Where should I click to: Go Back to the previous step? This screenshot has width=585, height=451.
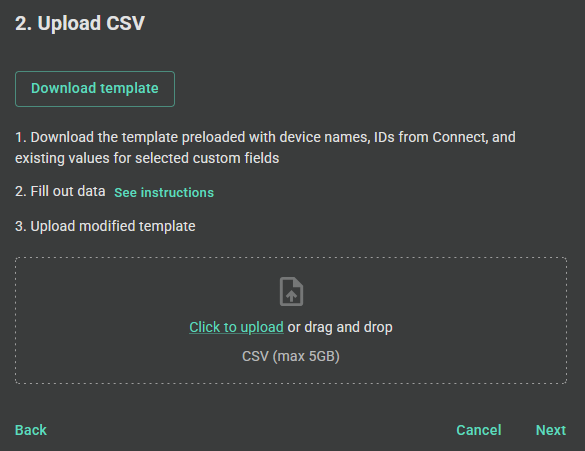click(x=31, y=430)
